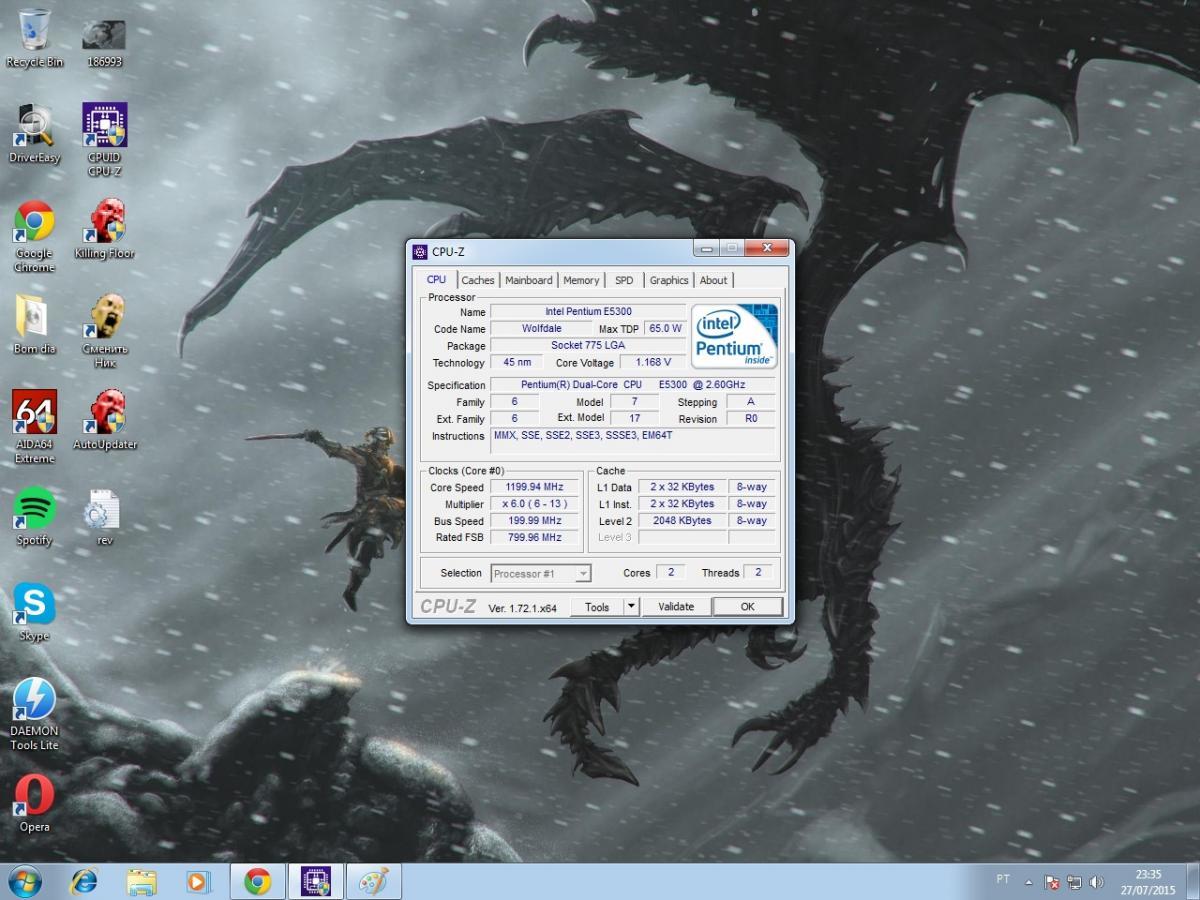
Task: Switch to Chrome in the taskbar
Action: (257, 881)
